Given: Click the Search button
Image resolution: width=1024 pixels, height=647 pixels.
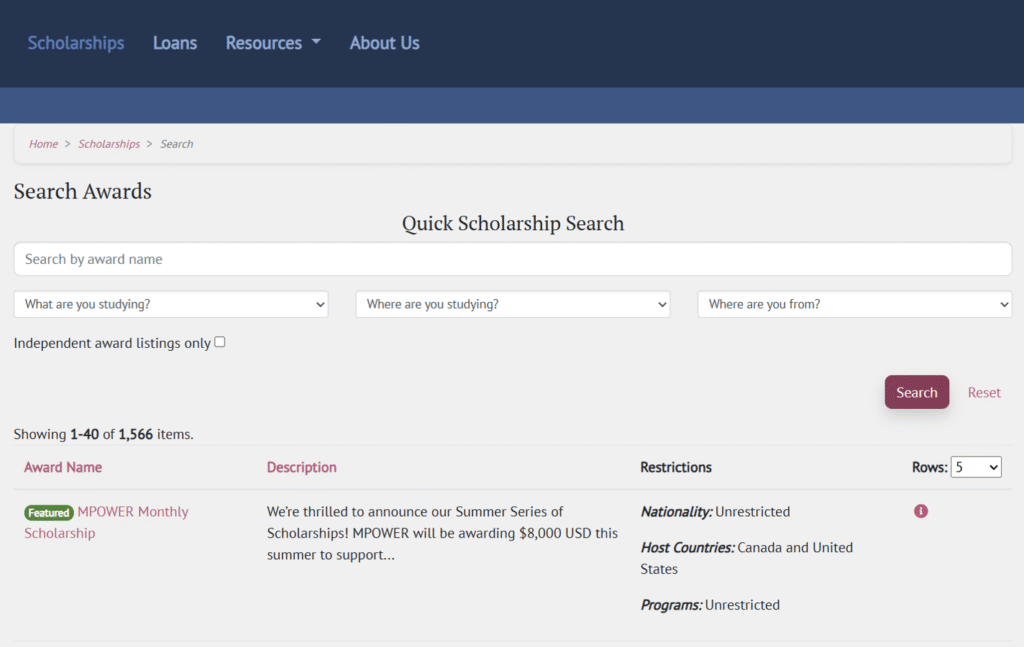Looking at the screenshot, I should [917, 392].
